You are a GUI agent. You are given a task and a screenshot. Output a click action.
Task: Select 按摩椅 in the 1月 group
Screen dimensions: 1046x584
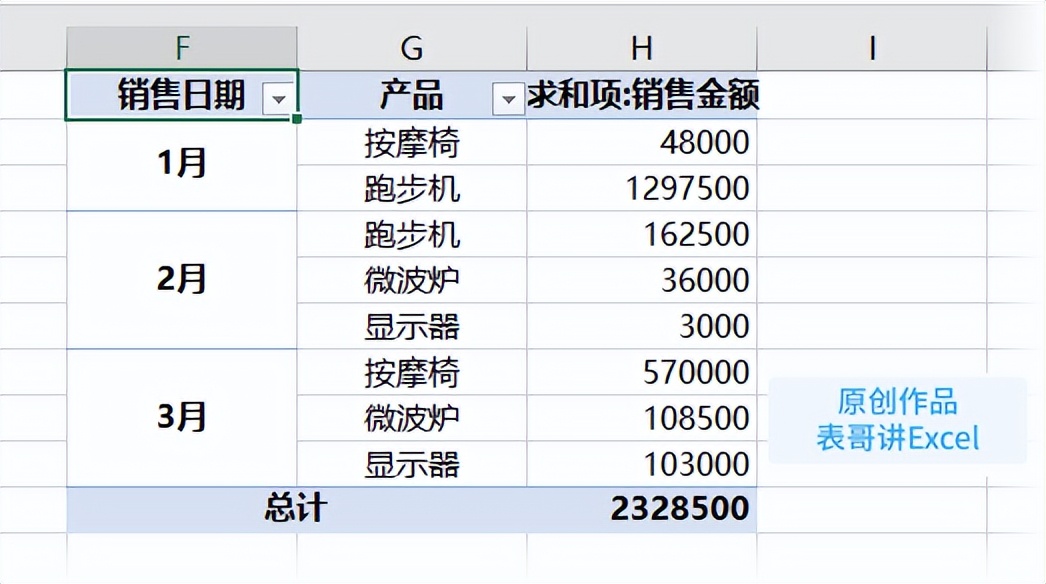[x=412, y=143]
